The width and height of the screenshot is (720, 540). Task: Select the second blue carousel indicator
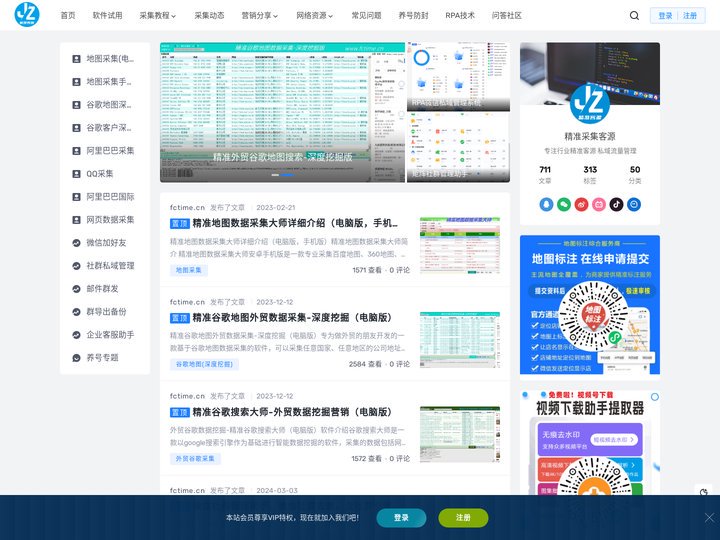click(287, 174)
